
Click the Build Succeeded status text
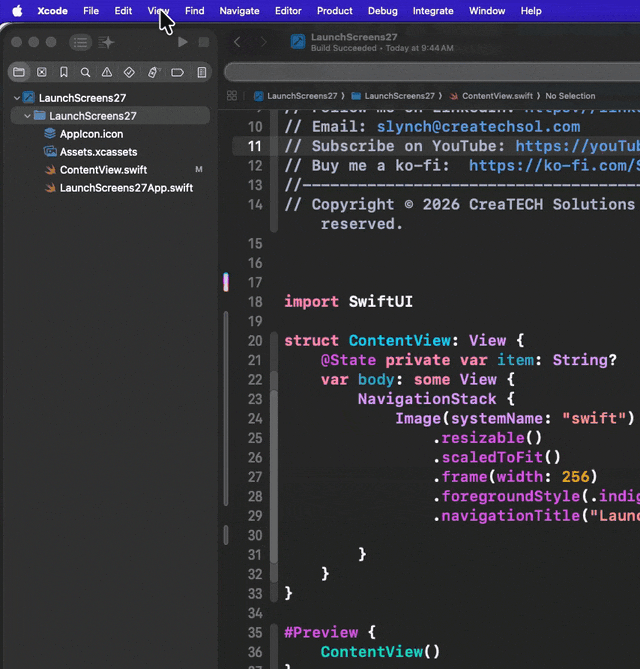343,48
